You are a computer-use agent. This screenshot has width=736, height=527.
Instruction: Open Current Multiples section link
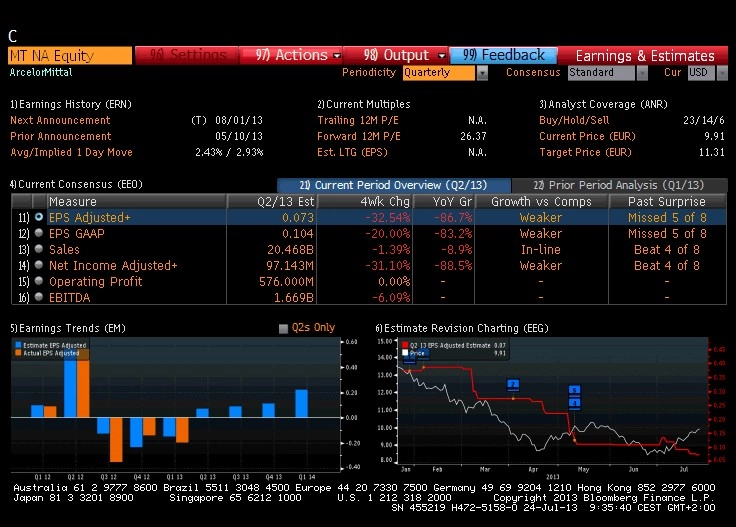364,104
